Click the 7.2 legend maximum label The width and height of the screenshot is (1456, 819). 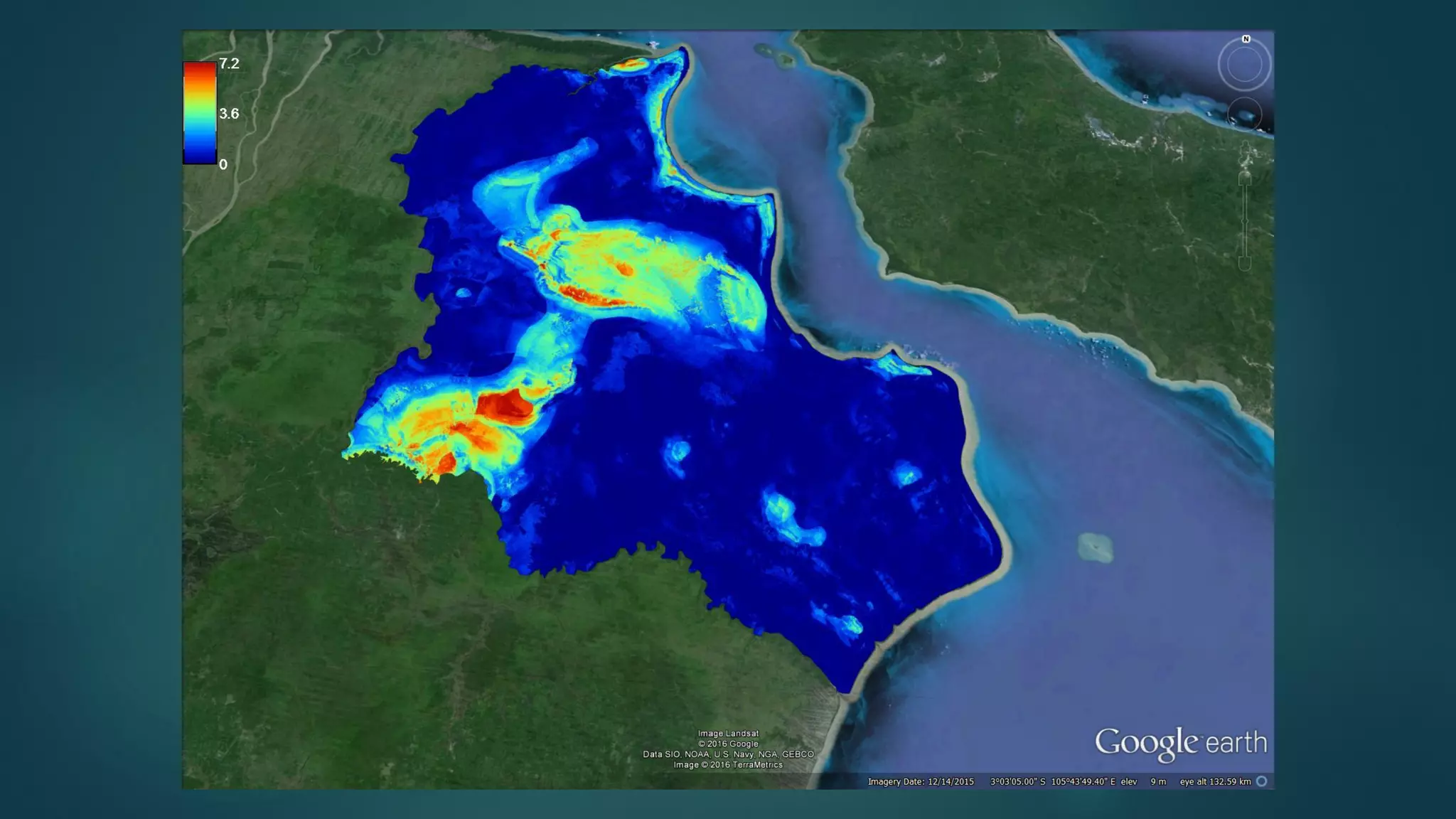click(x=229, y=63)
